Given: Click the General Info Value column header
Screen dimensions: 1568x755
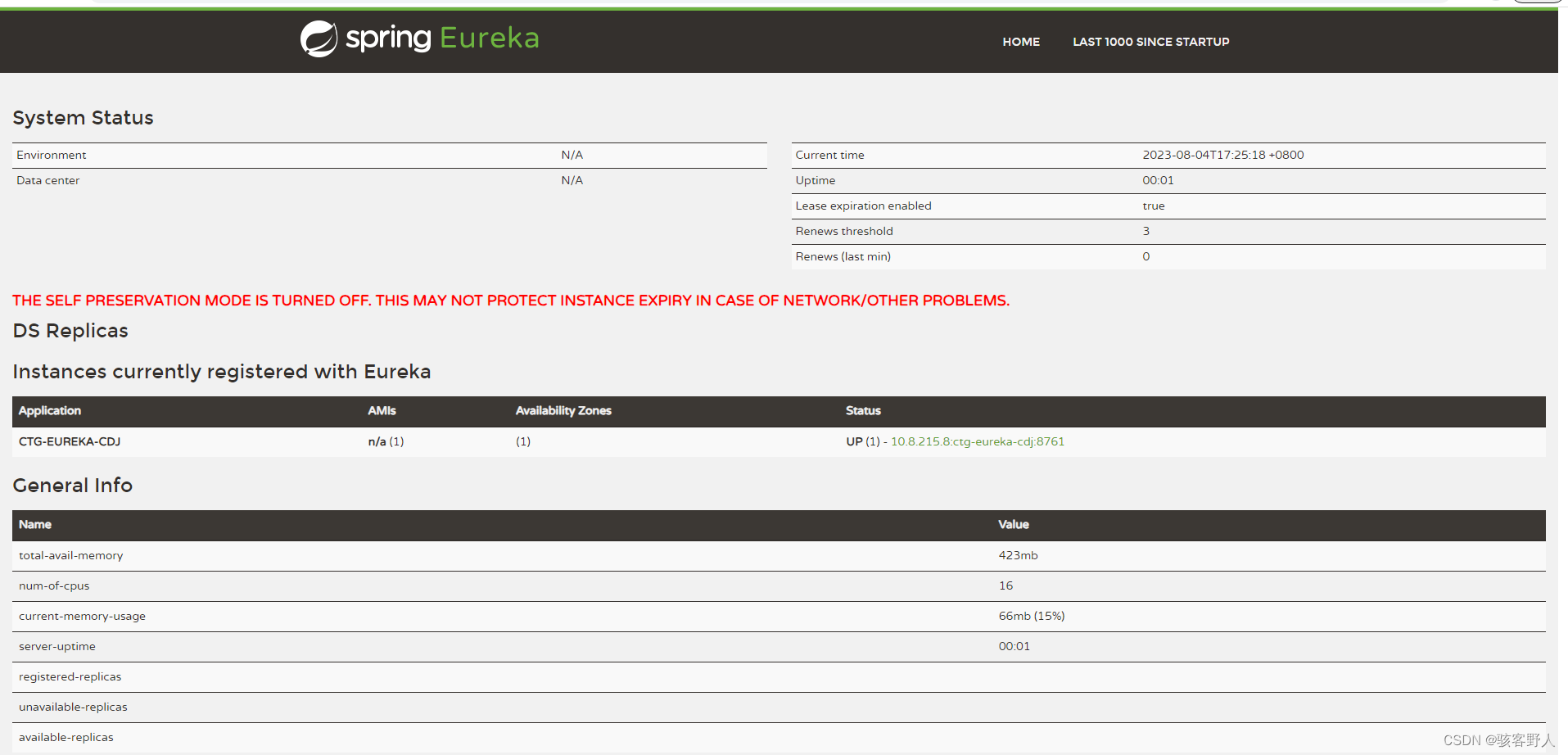Looking at the screenshot, I should coord(1014,525).
